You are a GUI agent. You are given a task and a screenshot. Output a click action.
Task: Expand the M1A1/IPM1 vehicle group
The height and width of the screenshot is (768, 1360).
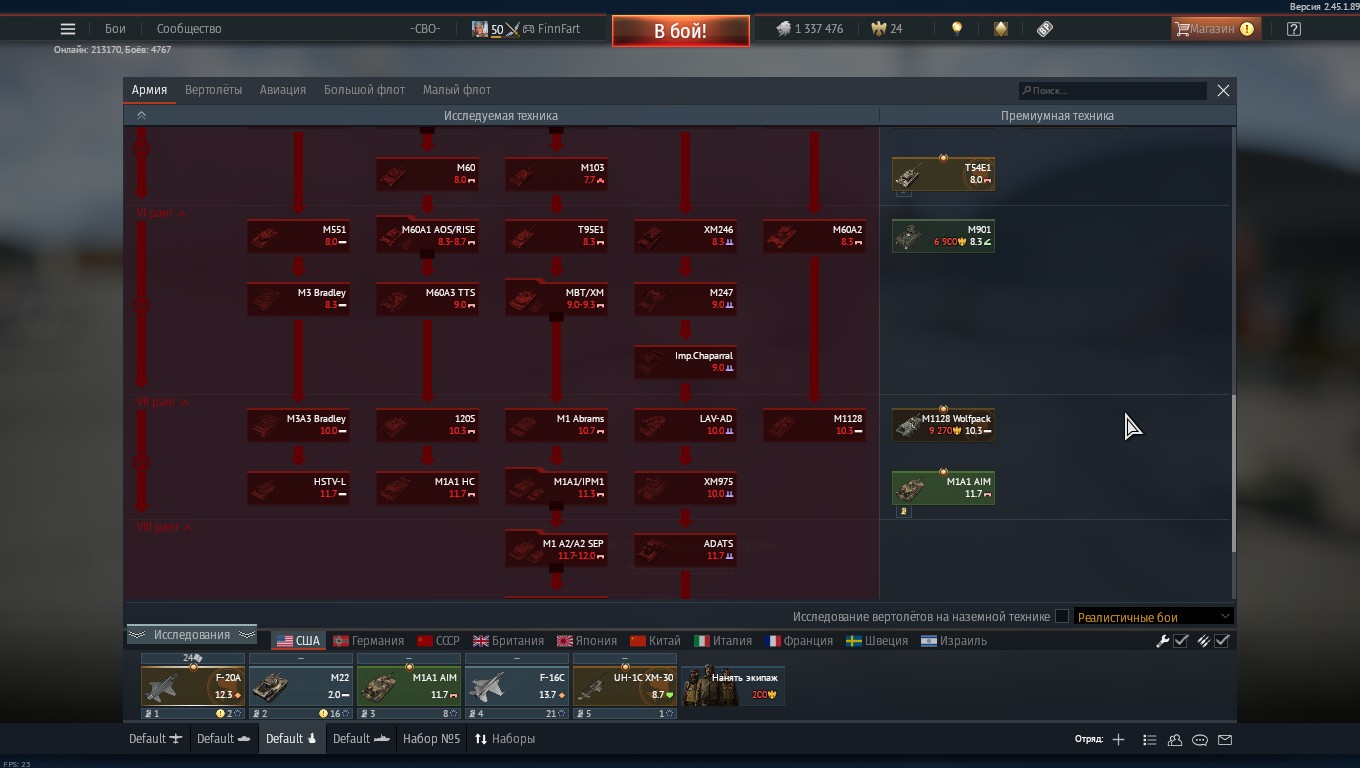[556, 488]
